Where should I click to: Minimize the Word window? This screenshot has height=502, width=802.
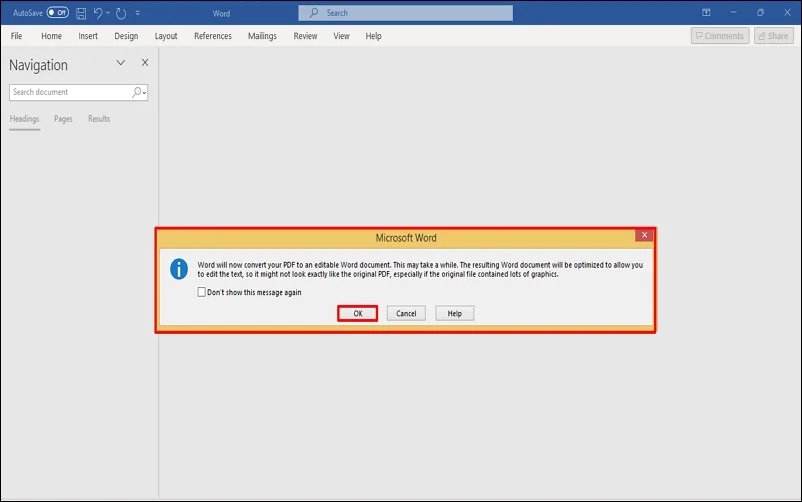(x=733, y=13)
